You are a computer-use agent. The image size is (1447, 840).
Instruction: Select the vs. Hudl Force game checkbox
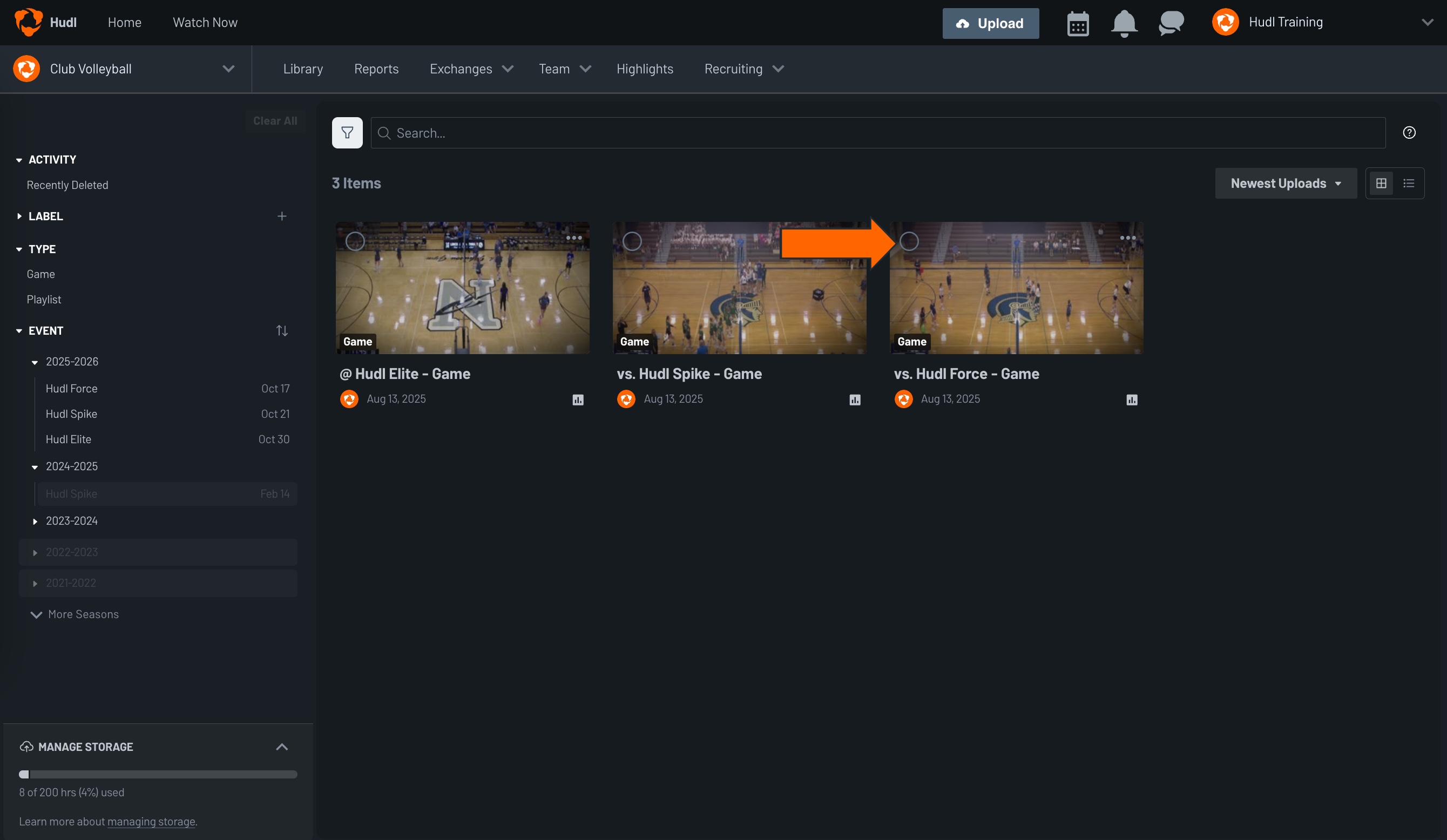click(x=909, y=242)
